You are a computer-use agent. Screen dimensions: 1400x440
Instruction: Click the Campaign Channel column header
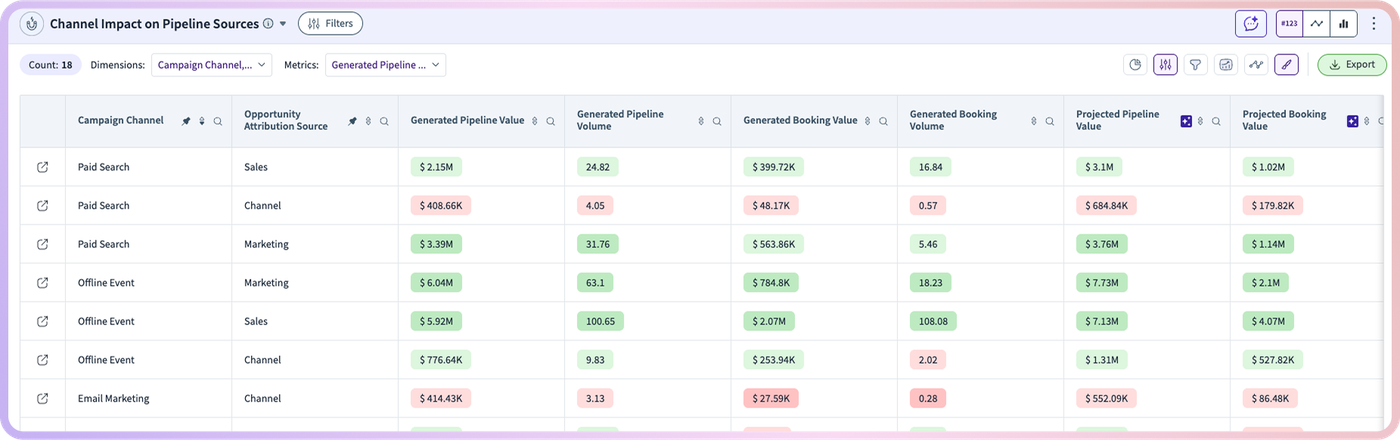point(121,121)
